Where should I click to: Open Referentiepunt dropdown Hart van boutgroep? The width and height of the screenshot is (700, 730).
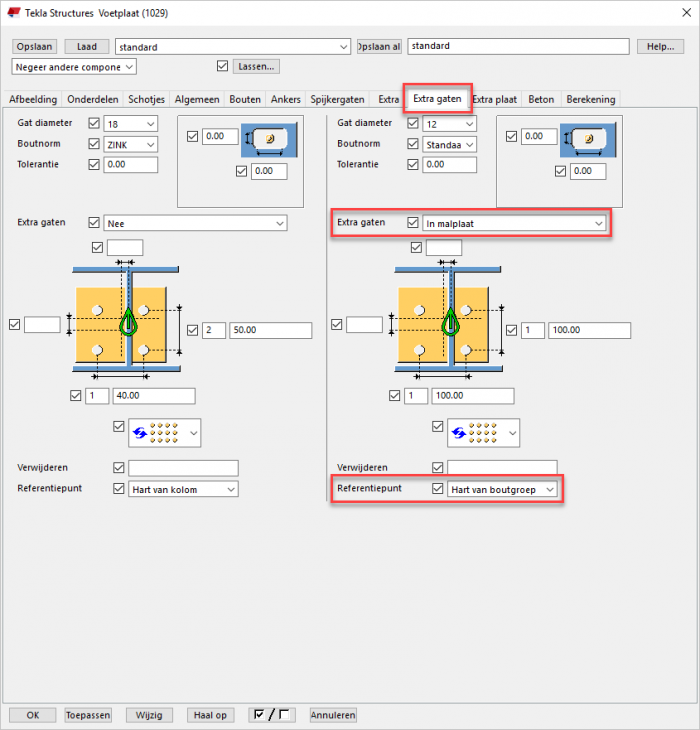[502, 489]
